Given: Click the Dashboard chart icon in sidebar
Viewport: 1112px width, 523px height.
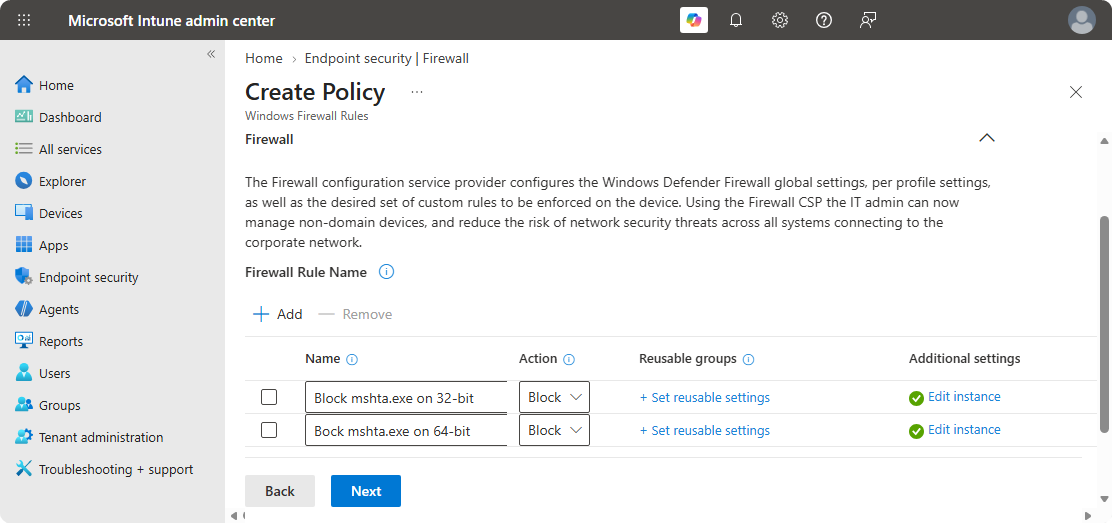Looking at the screenshot, I should 24,116.
